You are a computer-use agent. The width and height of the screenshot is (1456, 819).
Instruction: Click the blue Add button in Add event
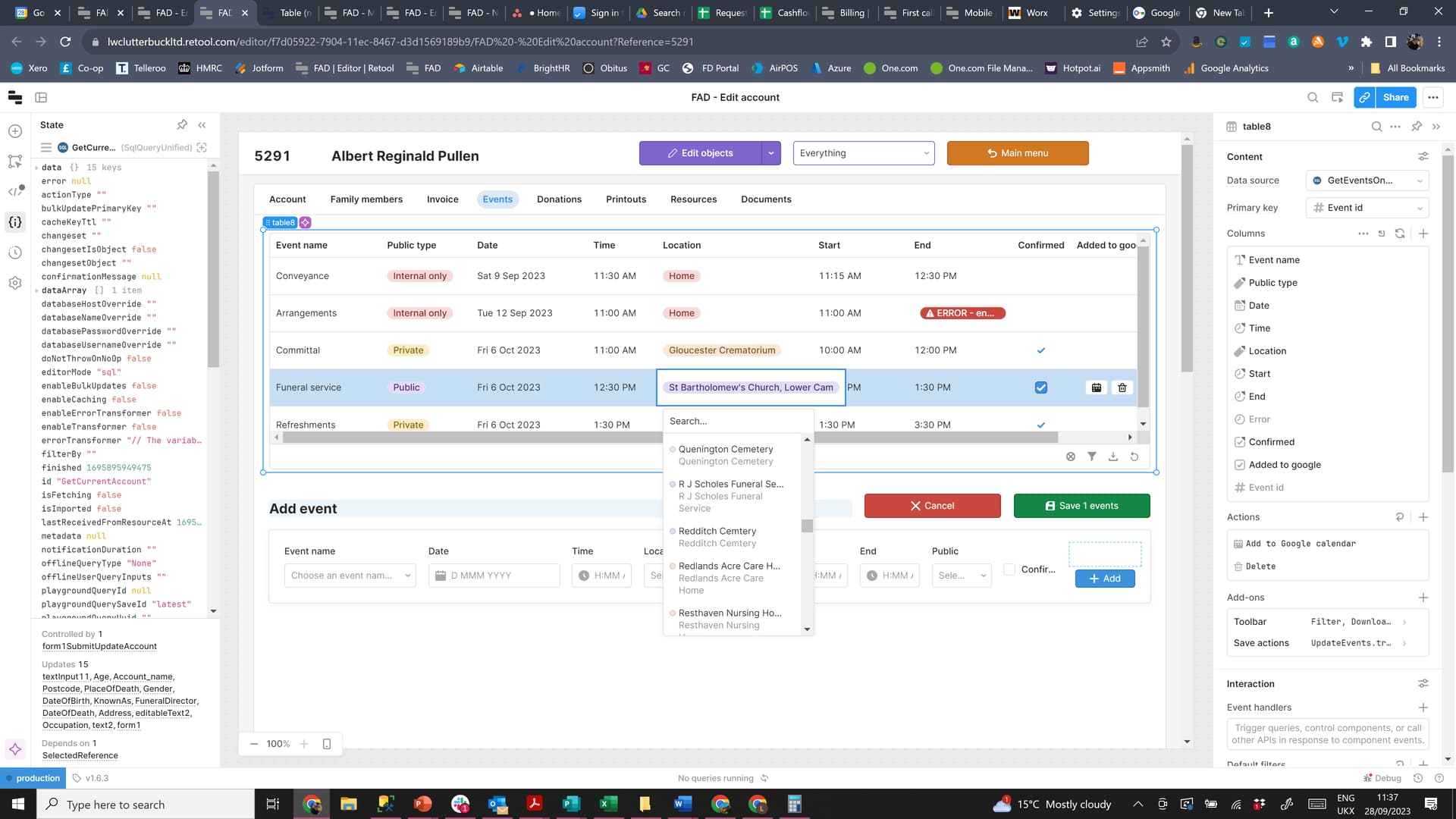pyautogui.click(x=1105, y=579)
